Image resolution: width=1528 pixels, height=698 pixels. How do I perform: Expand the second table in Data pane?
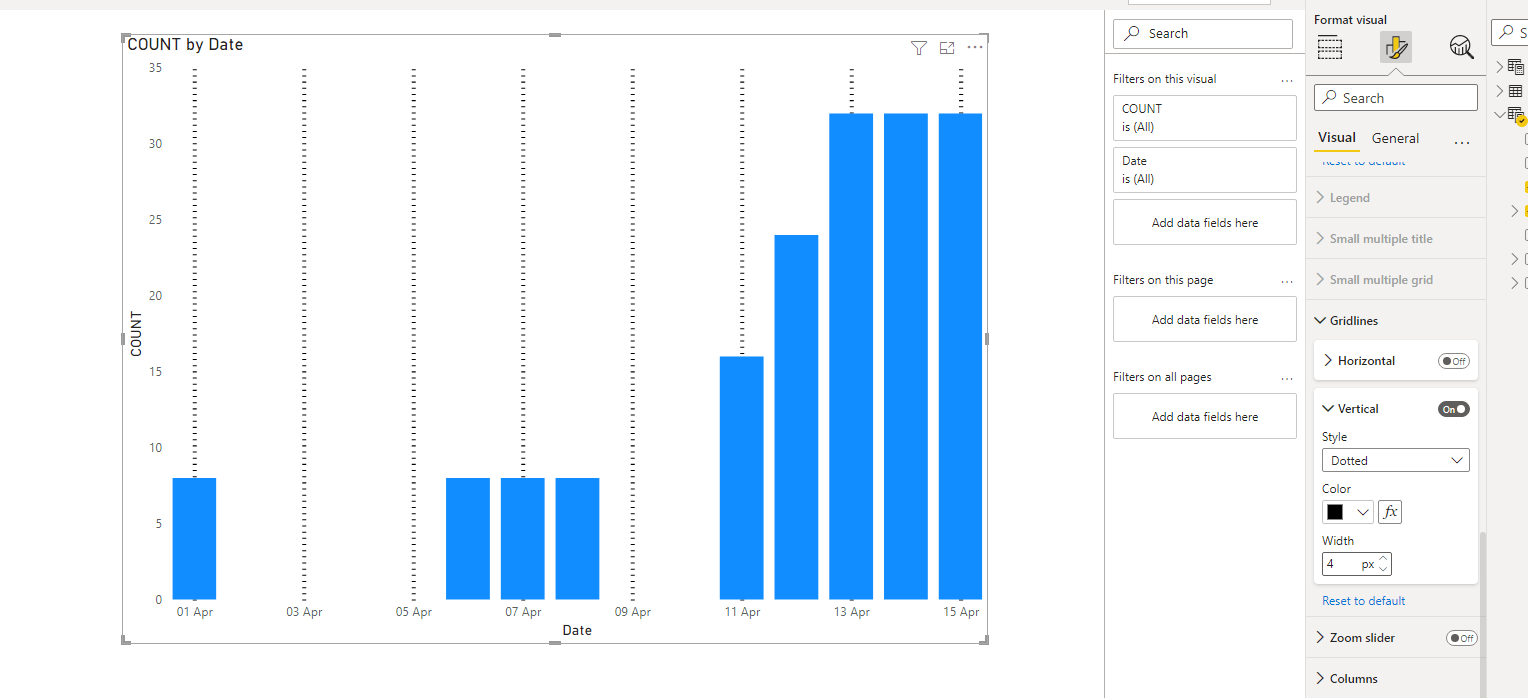point(1500,91)
